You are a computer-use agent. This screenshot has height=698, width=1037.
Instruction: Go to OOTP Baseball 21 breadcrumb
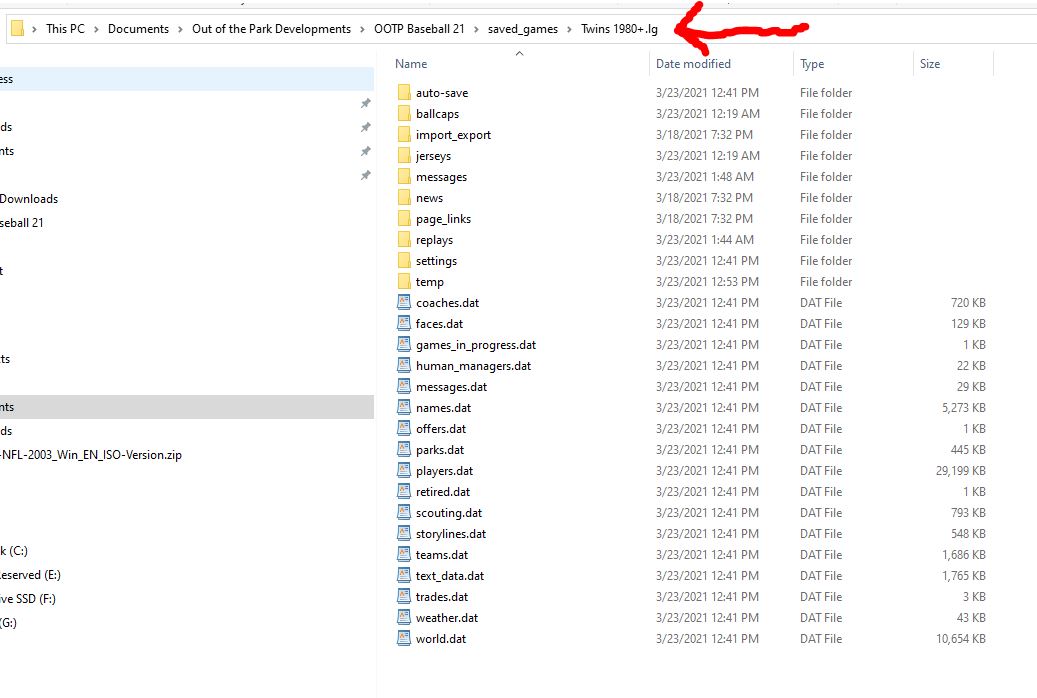coord(419,28)
